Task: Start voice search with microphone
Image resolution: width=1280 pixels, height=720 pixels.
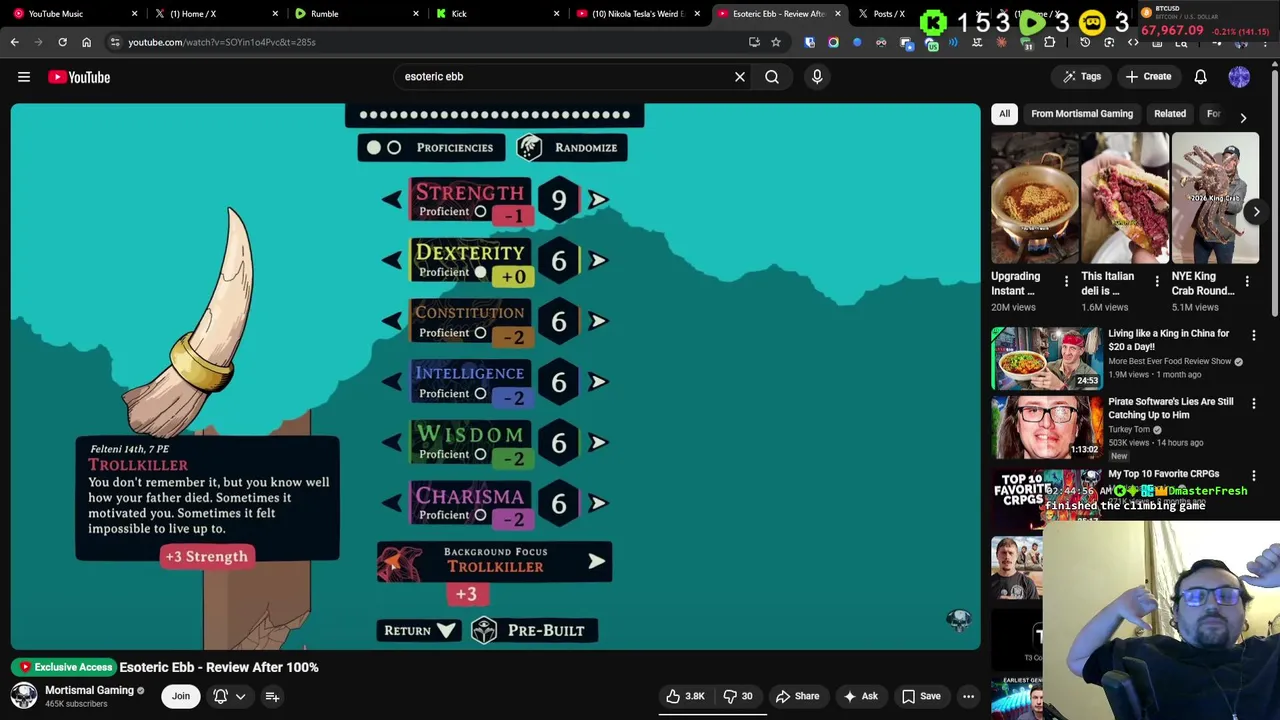Action: [817, 77]
